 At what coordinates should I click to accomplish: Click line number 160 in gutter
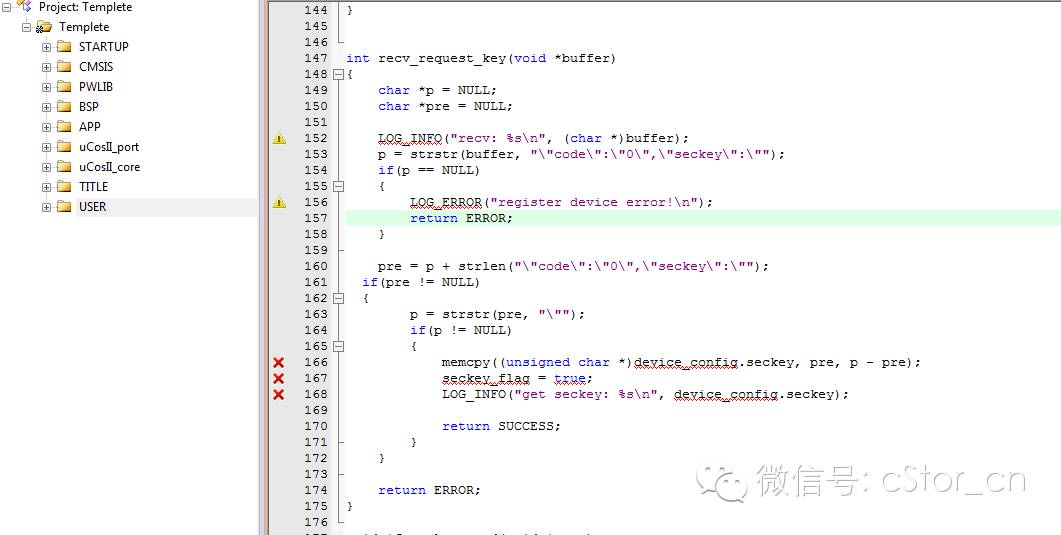tap(316, 266)
